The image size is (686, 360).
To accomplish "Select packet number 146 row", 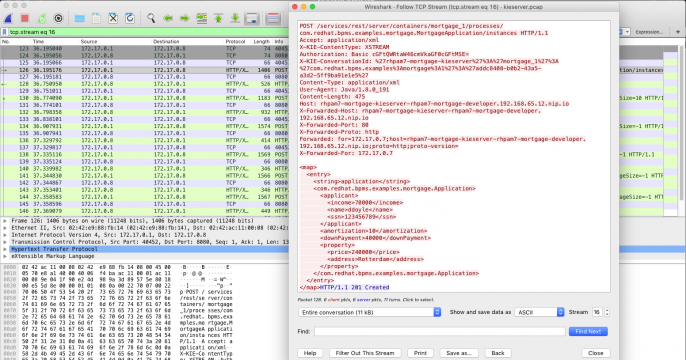I will pyautogui.click(x=144, y=211).
